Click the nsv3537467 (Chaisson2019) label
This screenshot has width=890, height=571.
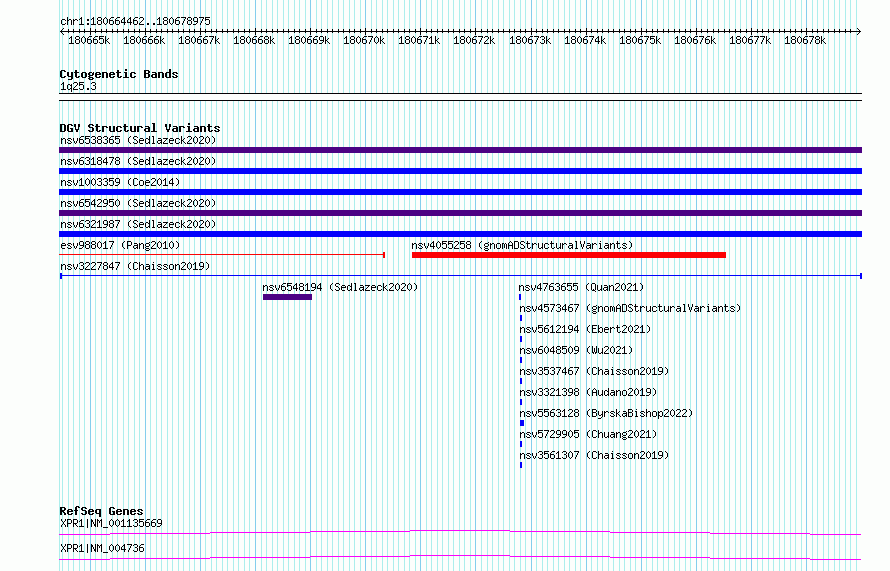coord(594,371)
